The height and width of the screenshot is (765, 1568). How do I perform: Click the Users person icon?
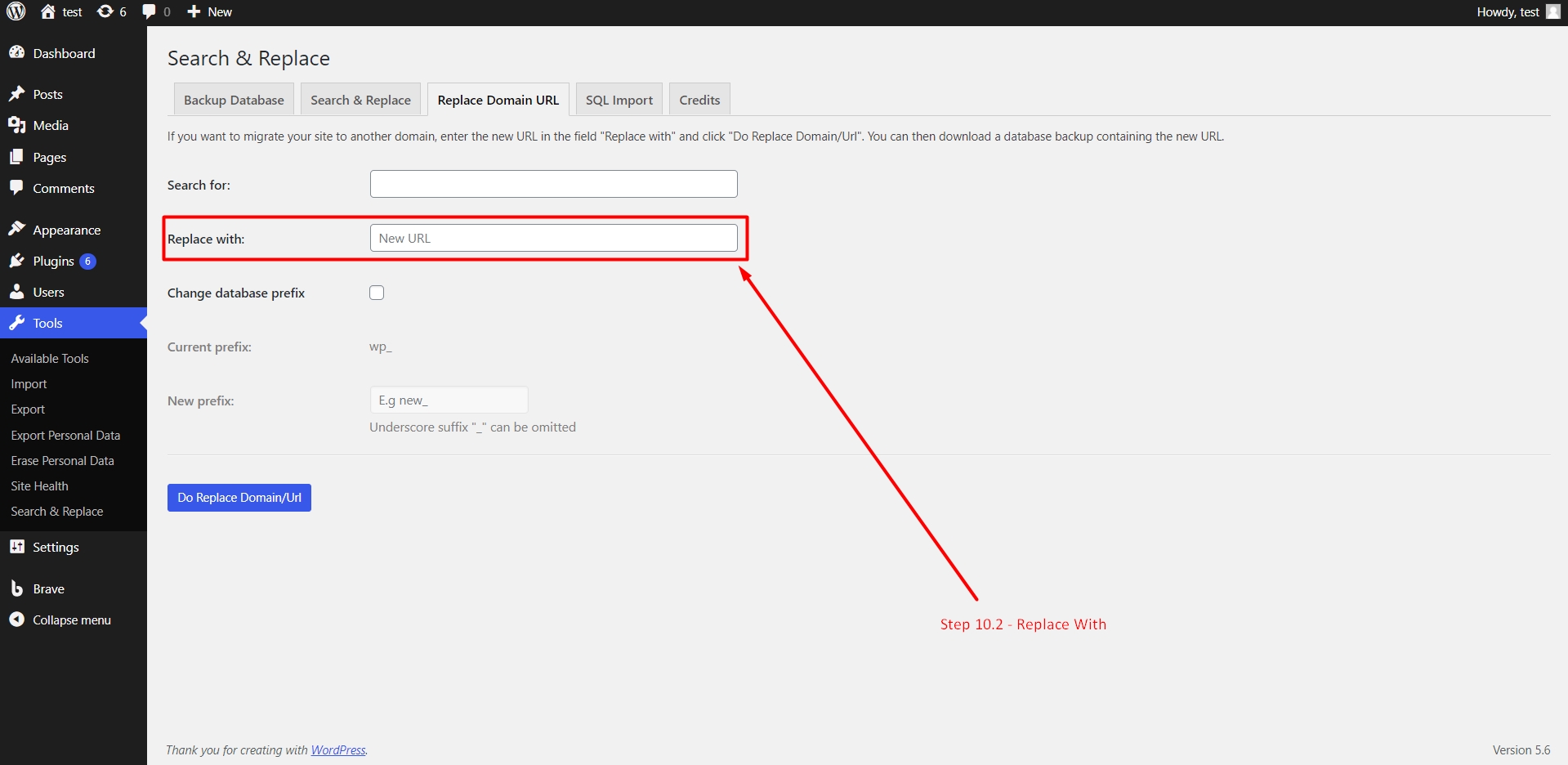(x=17, y=292)
